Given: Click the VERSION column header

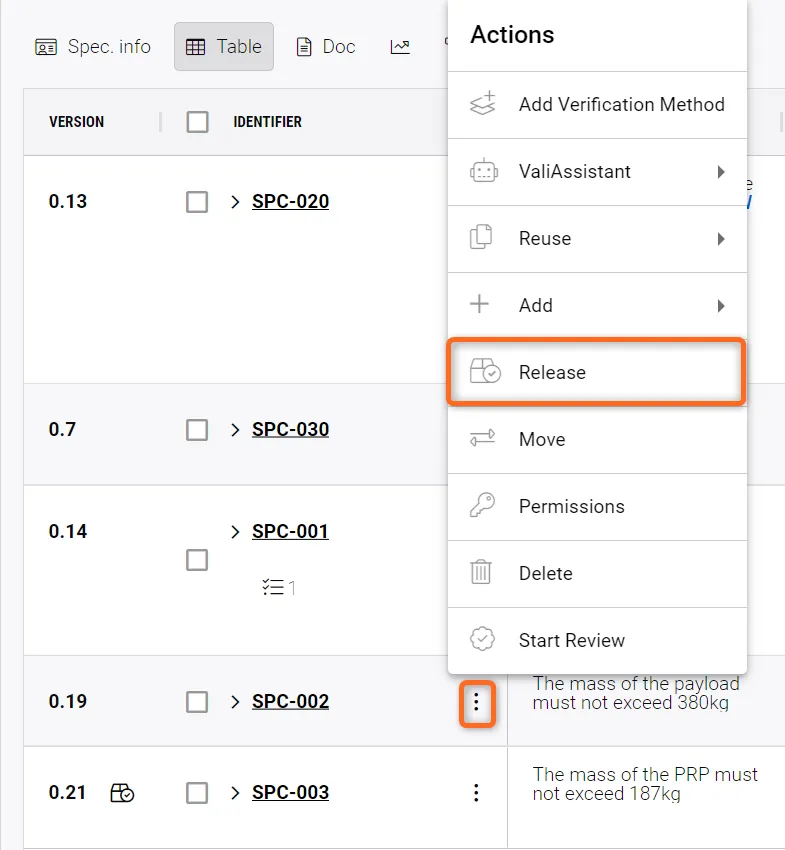Looking at the screenshot, I should 76,122.
